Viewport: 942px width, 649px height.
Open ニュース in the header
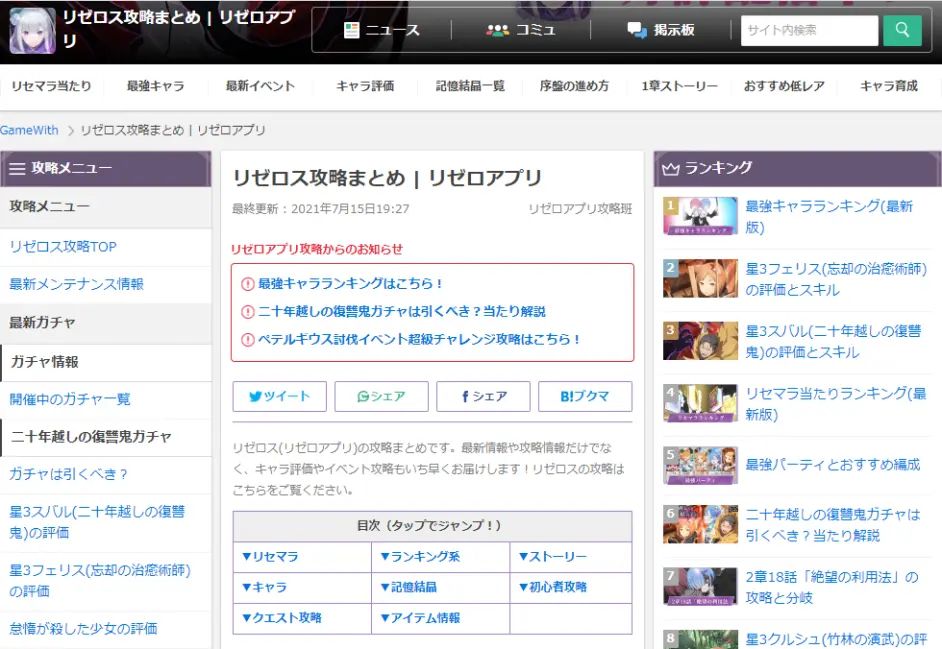[381, 30]
